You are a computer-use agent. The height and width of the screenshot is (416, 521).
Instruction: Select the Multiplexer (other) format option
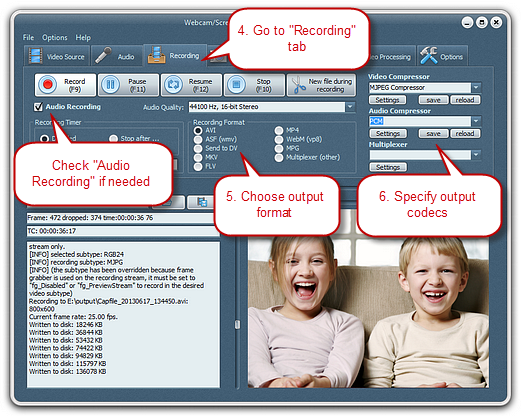[x=279, y=157]
